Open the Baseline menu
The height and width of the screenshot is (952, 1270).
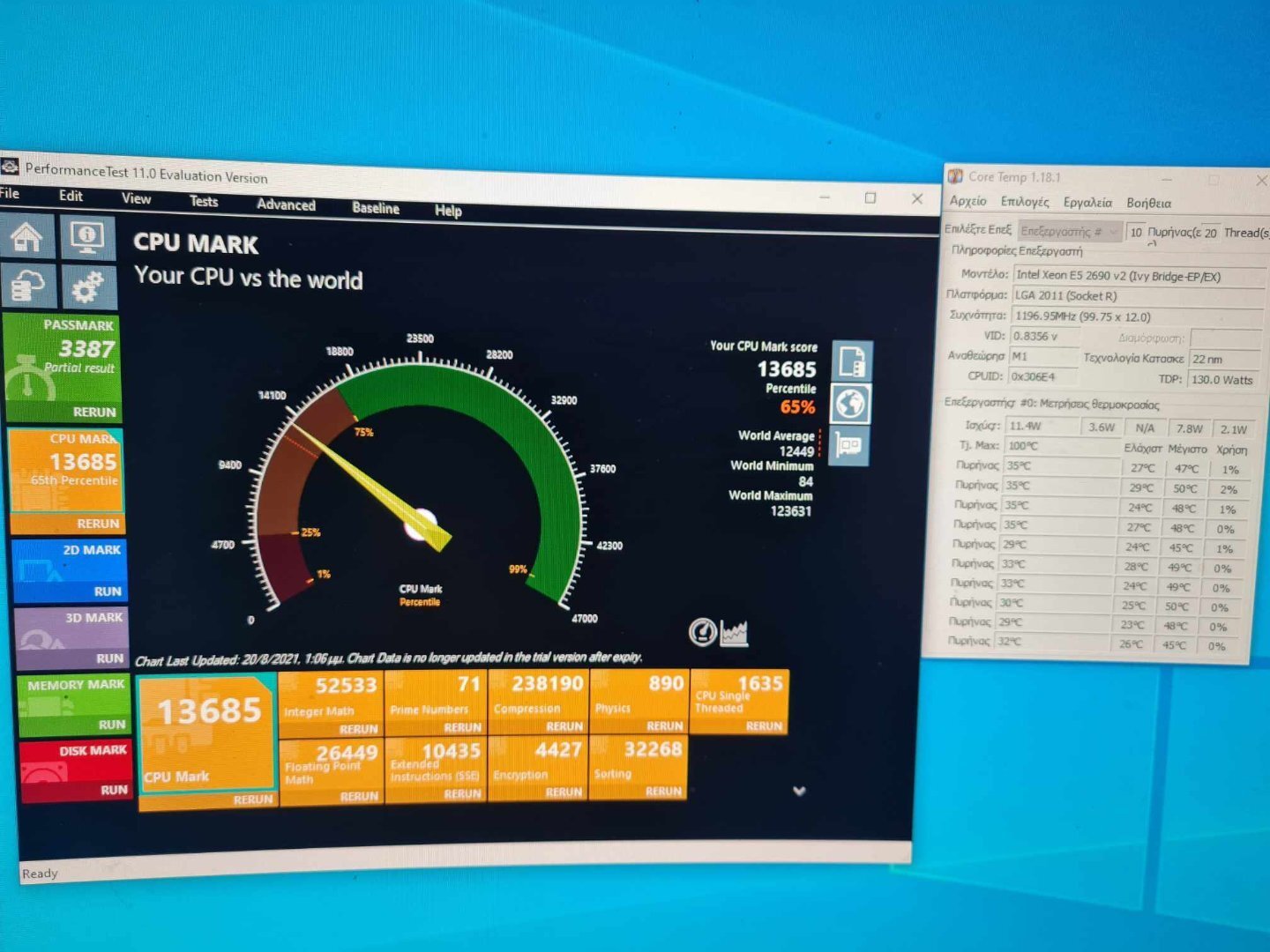point(376,208)
